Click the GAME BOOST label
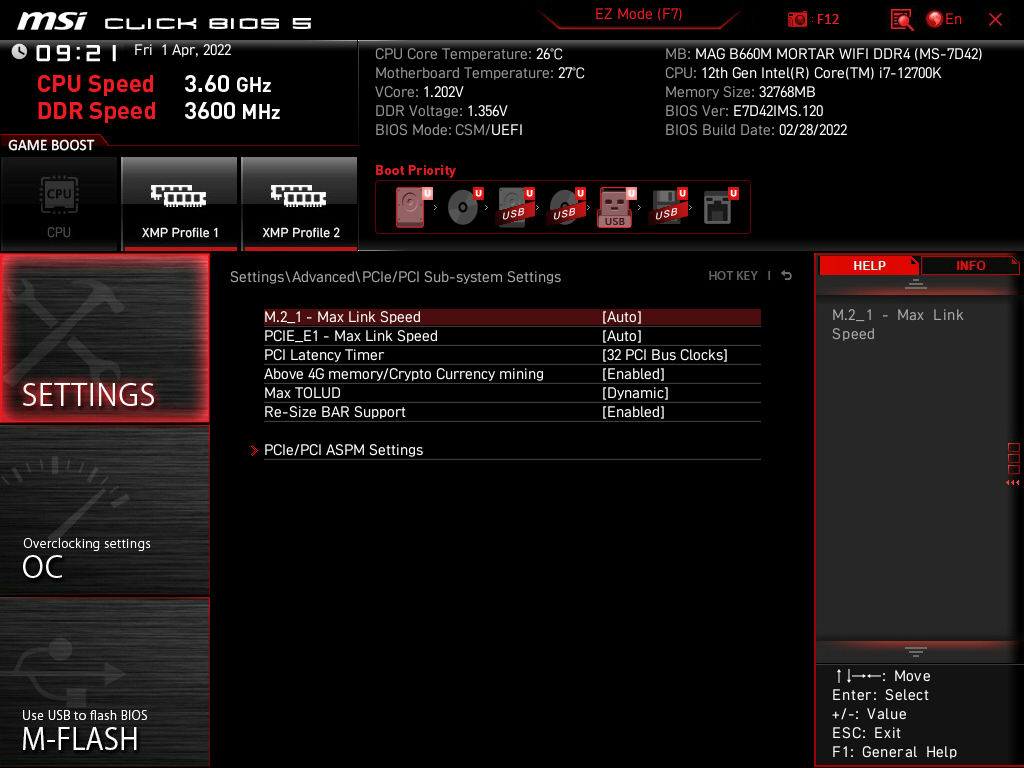Image resolution: width=1024 pixels, height=768 pixels. pos(51,145)
